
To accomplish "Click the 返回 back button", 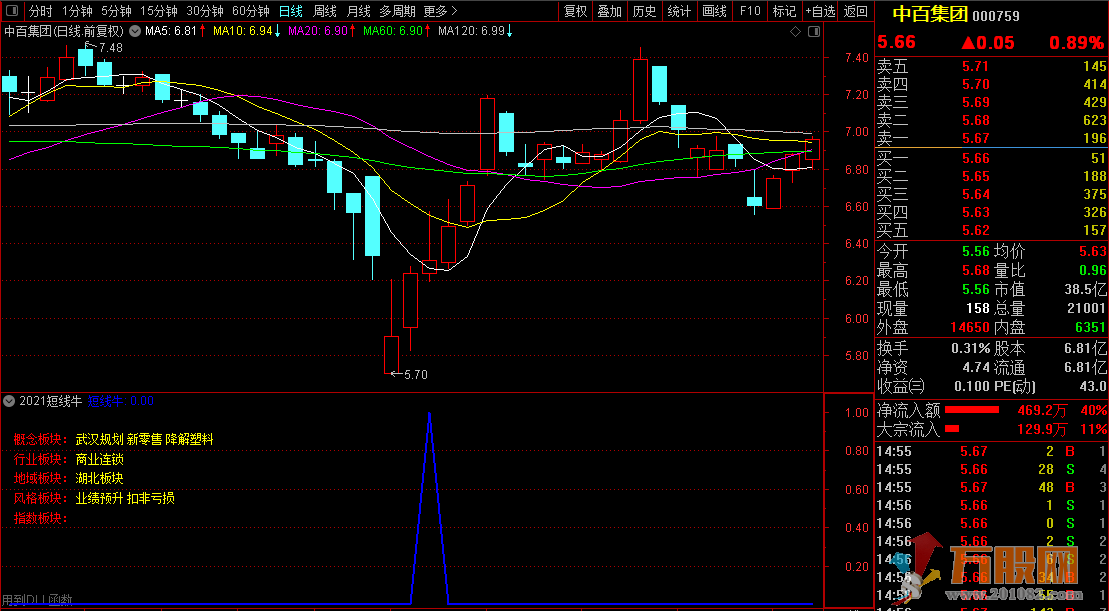I will click(x=856, y=11).
